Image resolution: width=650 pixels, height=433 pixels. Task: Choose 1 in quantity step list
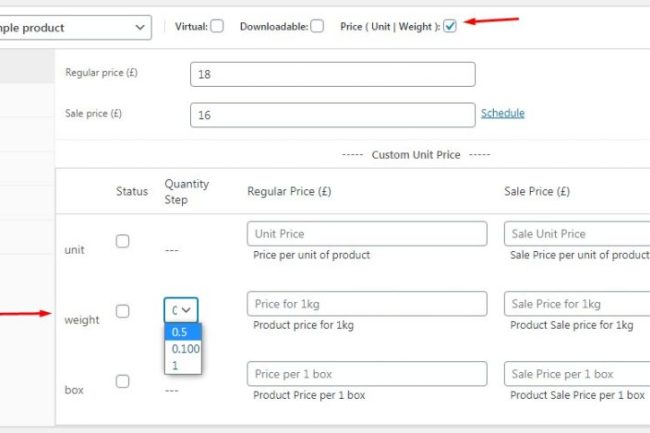176,365
